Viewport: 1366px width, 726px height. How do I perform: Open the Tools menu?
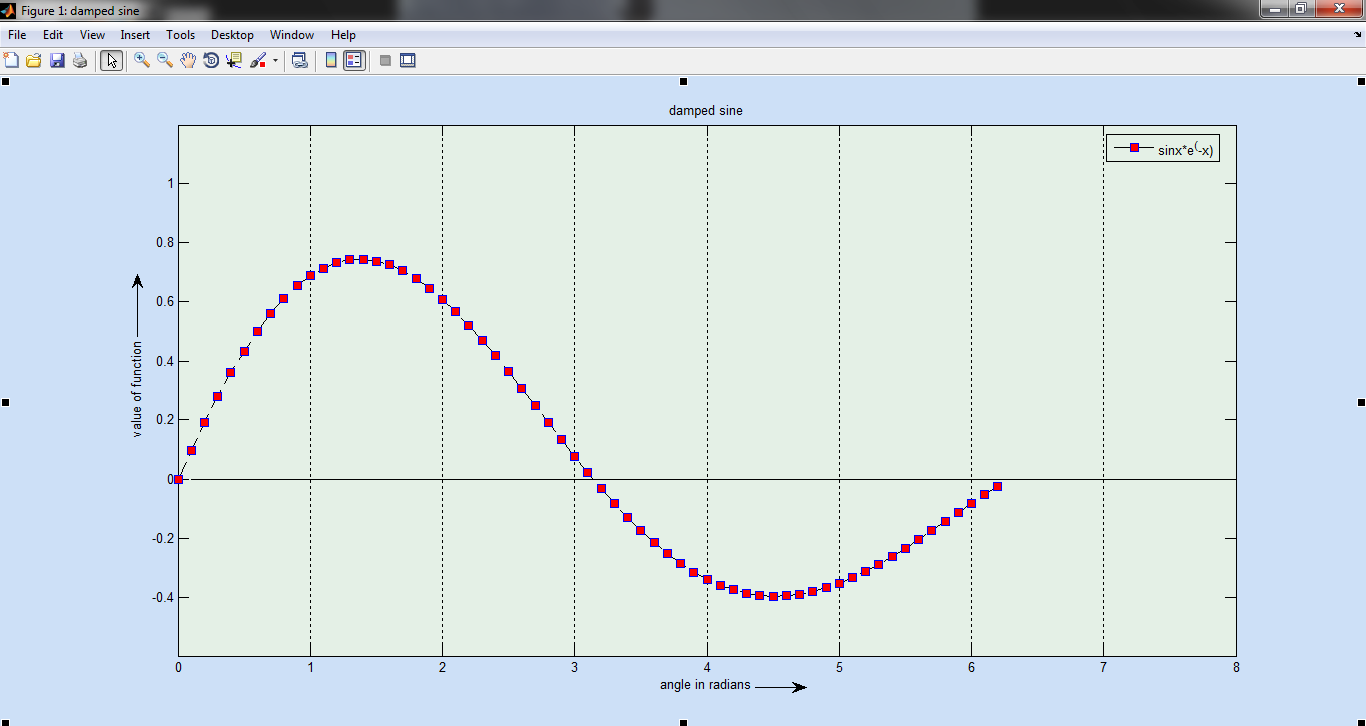coord(180,34)
